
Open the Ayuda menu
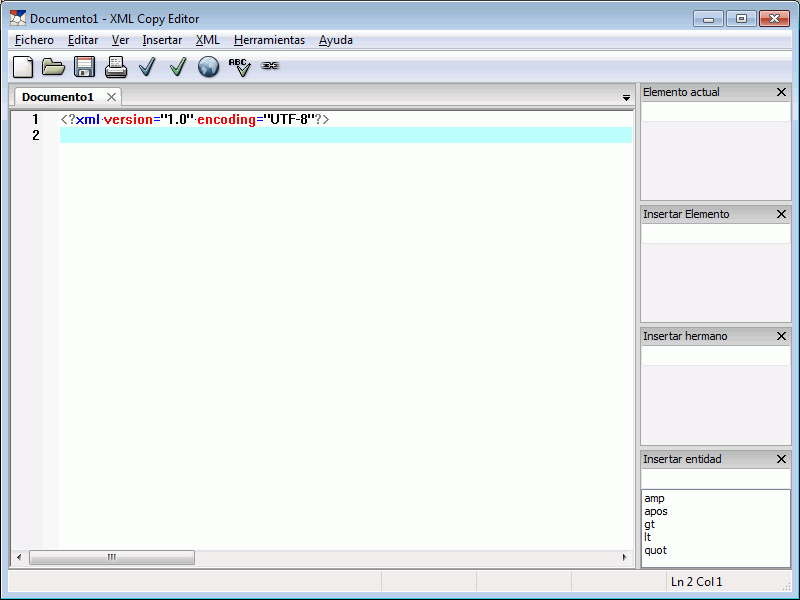[336, 40]
